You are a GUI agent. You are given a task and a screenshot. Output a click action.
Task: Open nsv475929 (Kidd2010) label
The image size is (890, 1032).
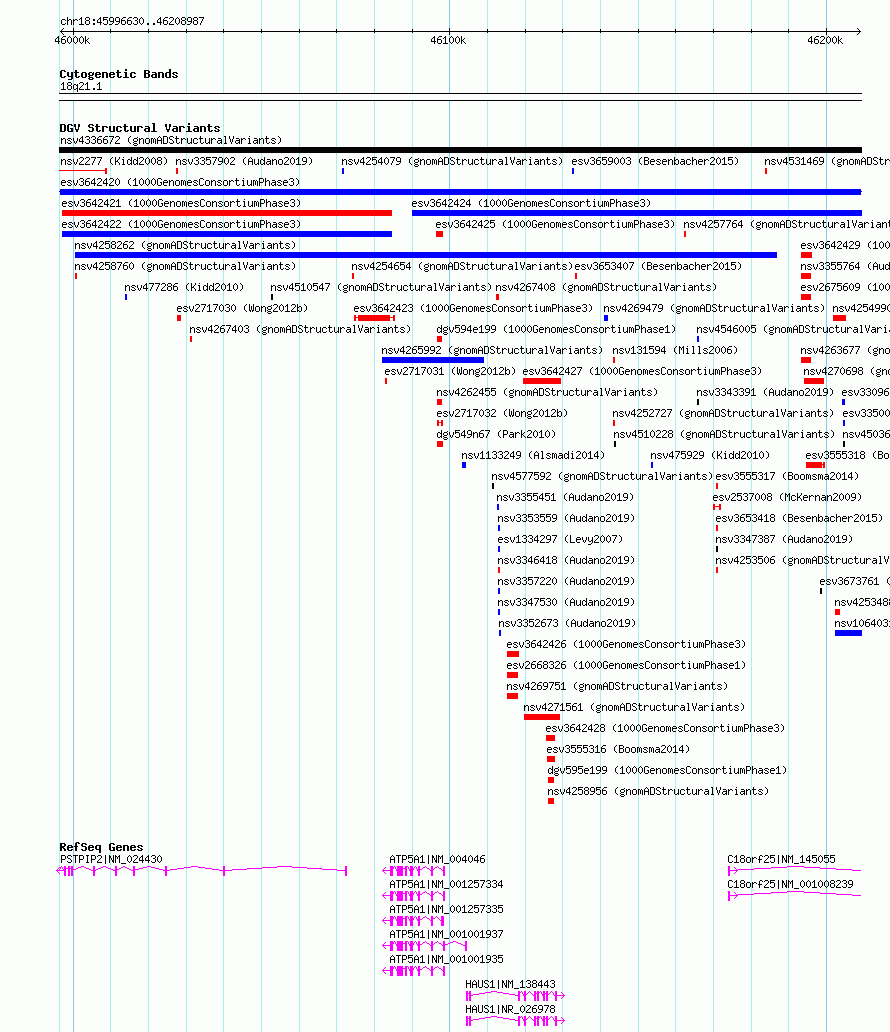[x=710, y=455]
